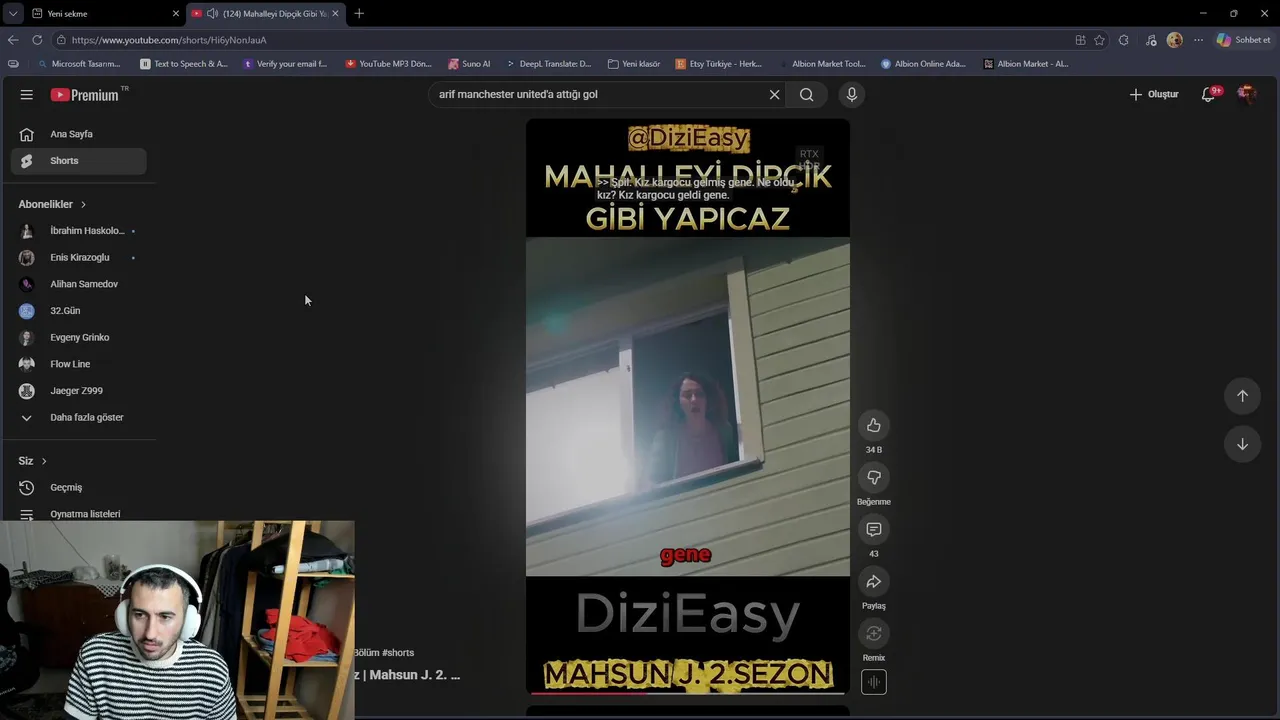The width and height of the screenshot is (1280, 720).
Task: Click the magnifier search button
Action: click(806, 94)
